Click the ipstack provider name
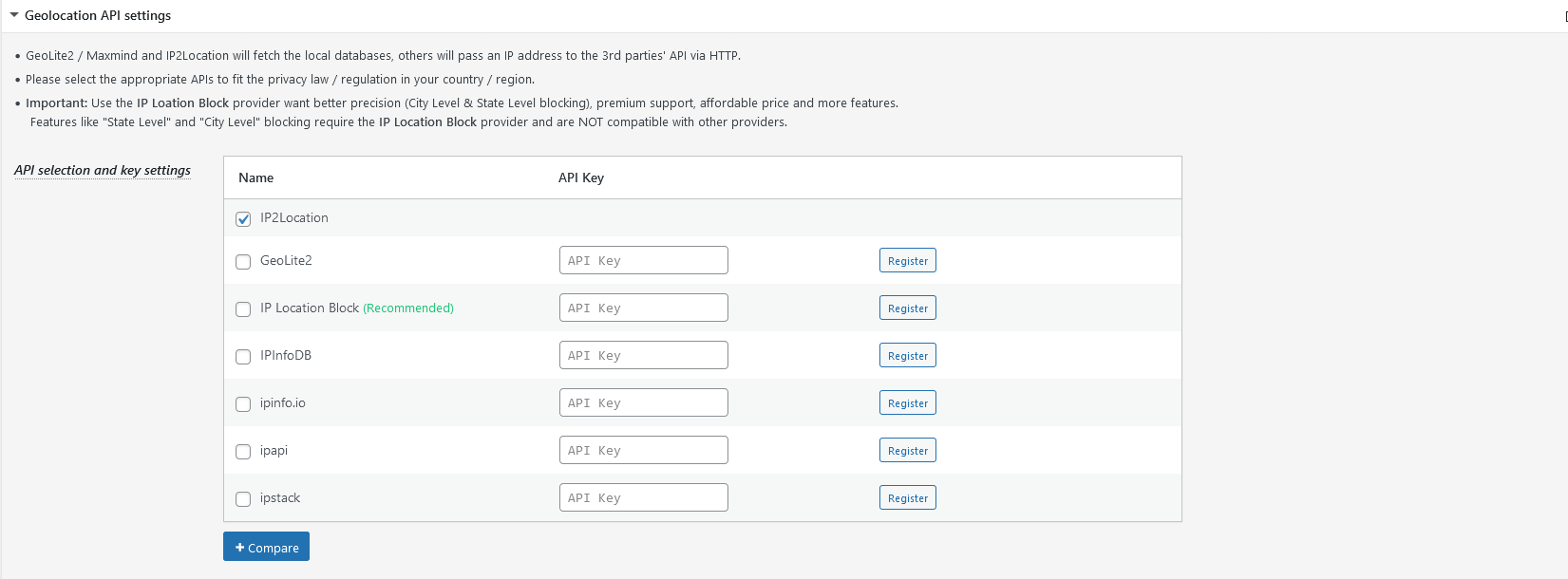This screenshot has height=579, width=1568. (280, 497)
